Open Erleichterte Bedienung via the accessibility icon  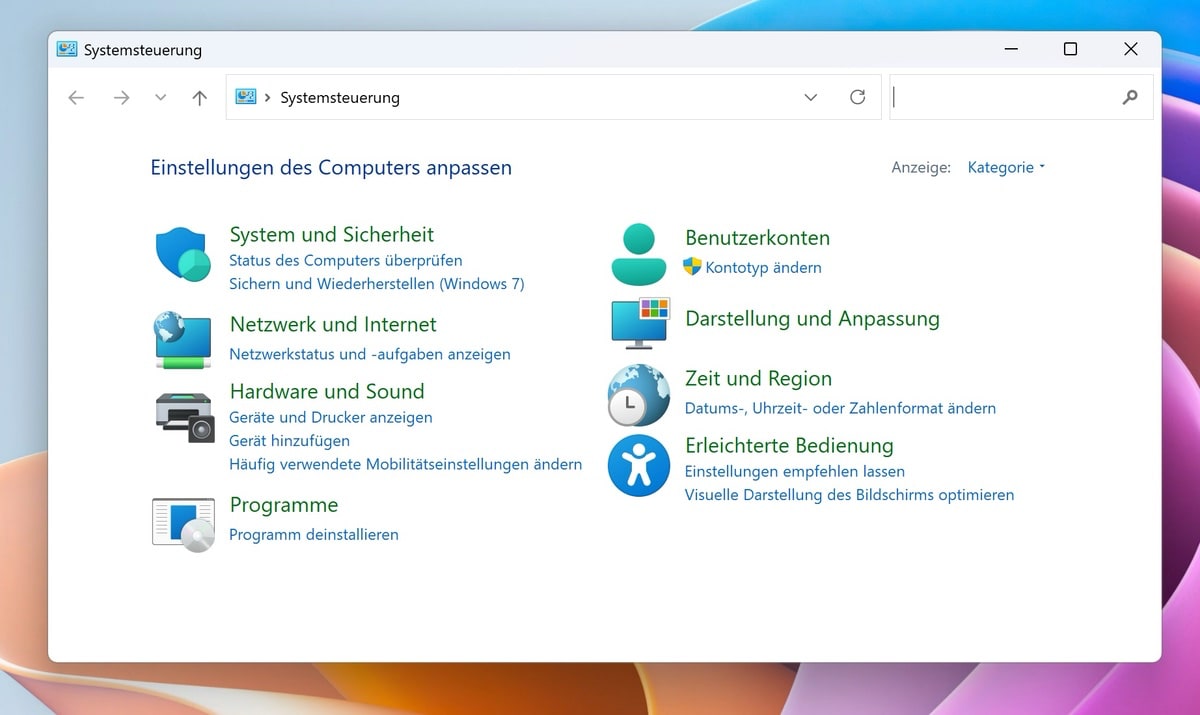tap(638, 464)
